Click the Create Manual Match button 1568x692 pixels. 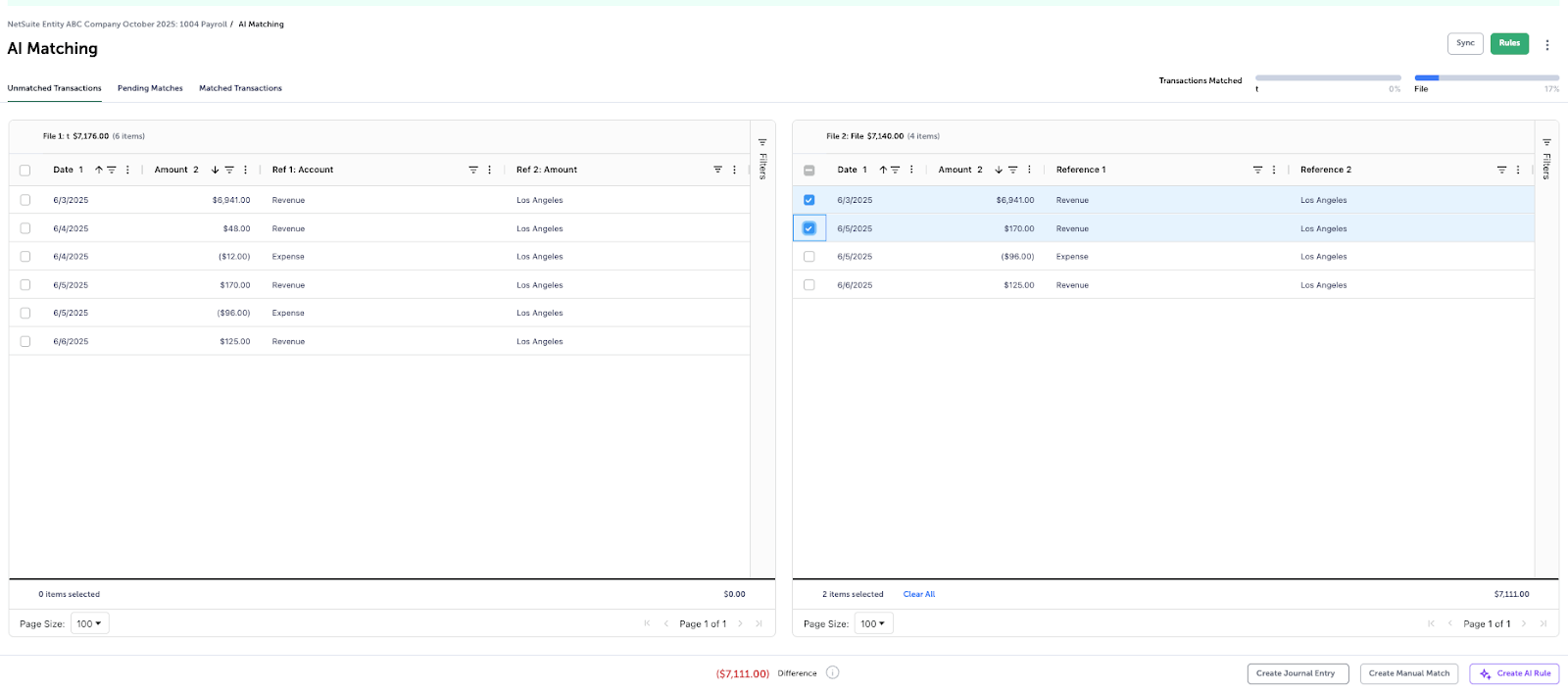coord(1408,673)
